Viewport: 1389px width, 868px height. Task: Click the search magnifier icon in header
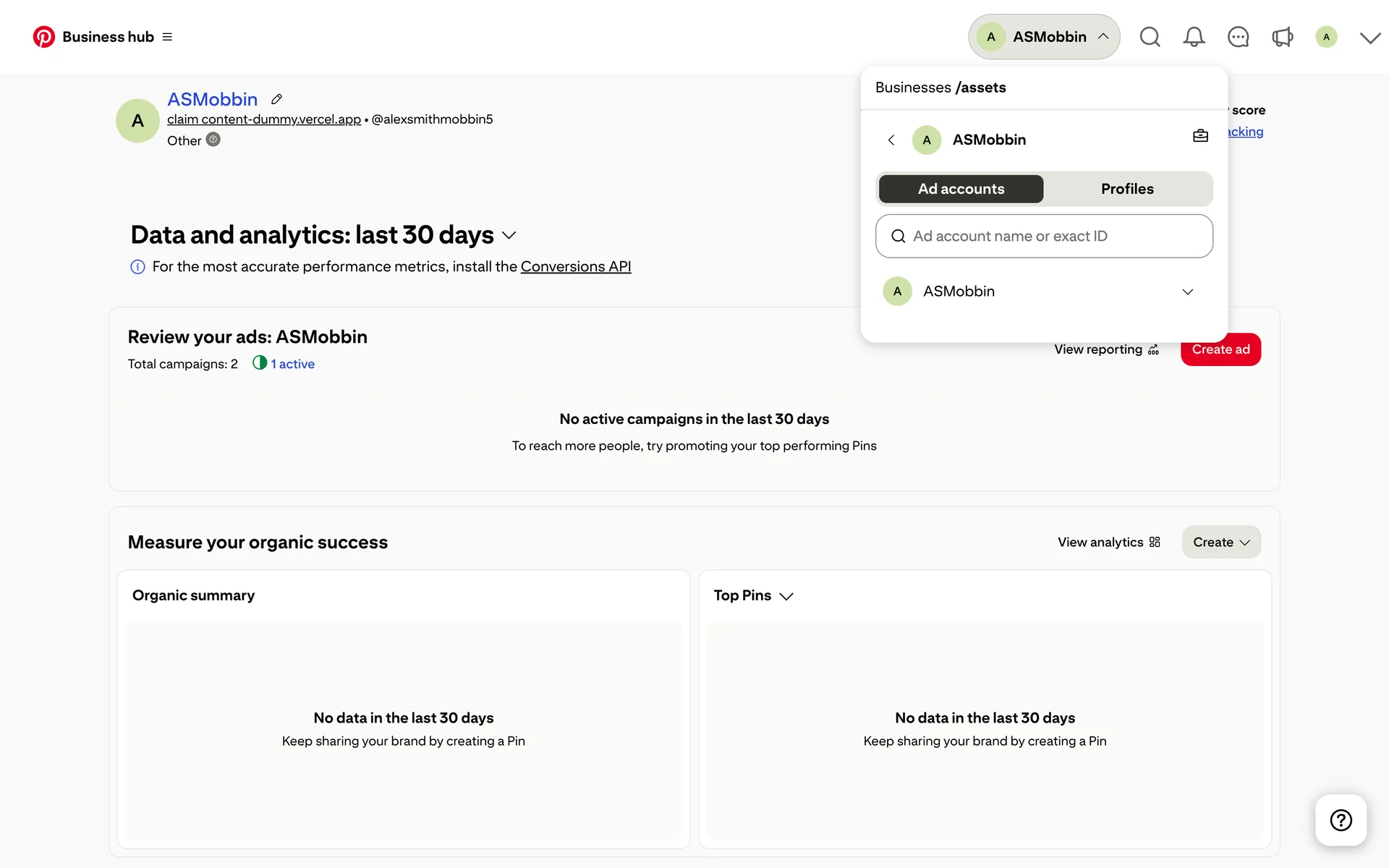click(1150, 37)
